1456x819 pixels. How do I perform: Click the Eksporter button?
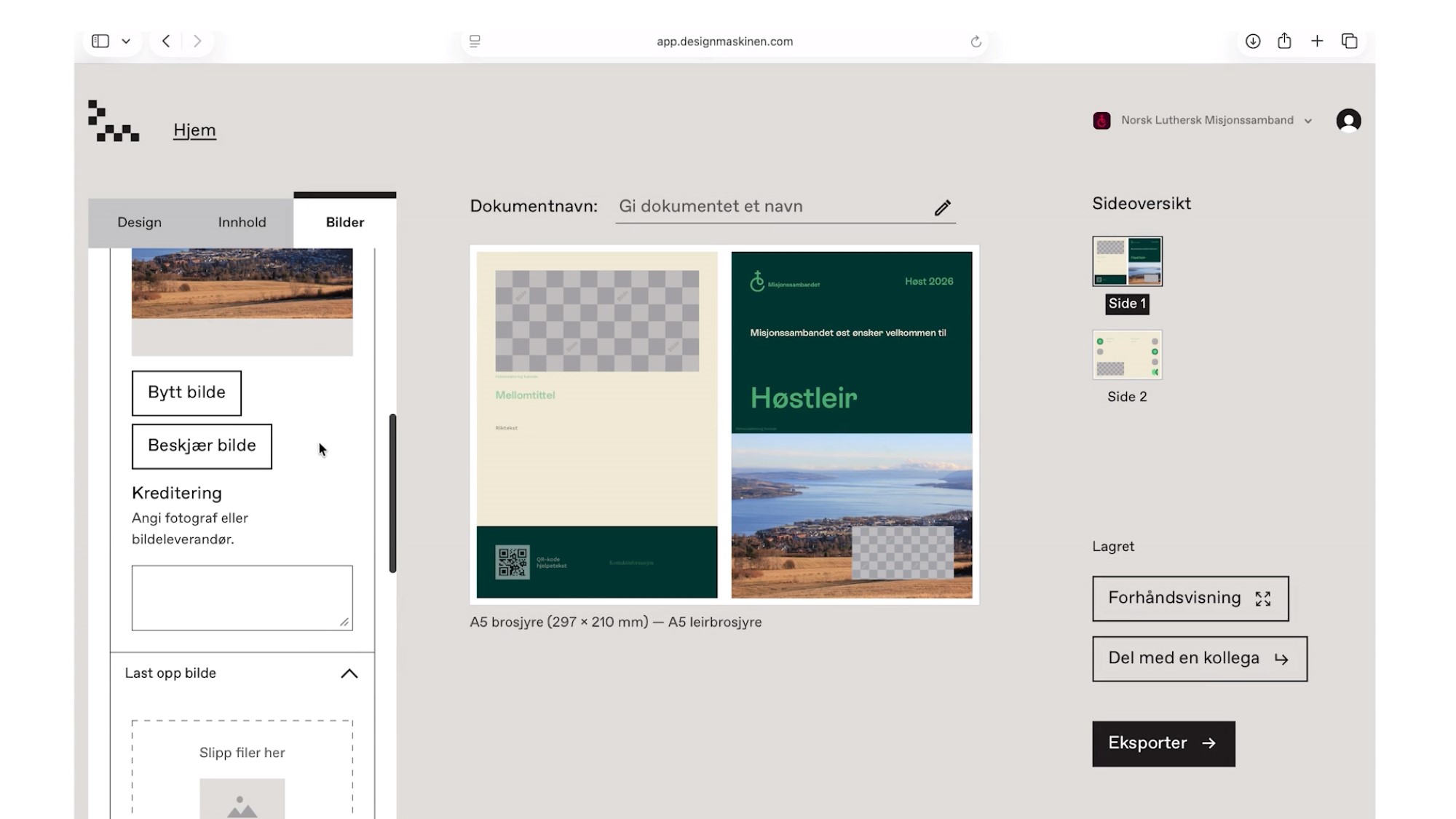pyautogui.click(x=1163, y=743)
